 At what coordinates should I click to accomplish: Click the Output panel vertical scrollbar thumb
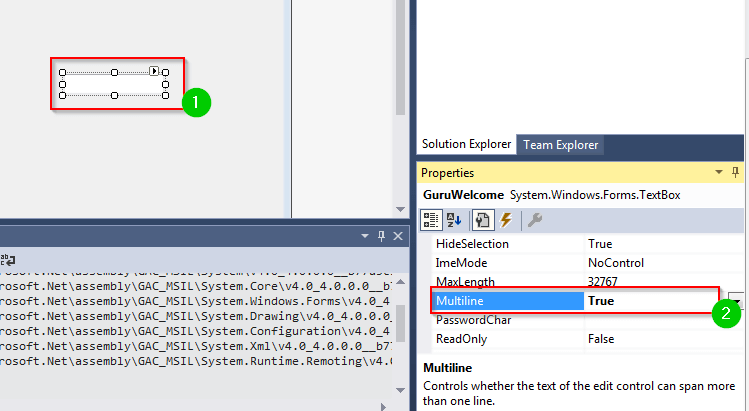point(398,323)
